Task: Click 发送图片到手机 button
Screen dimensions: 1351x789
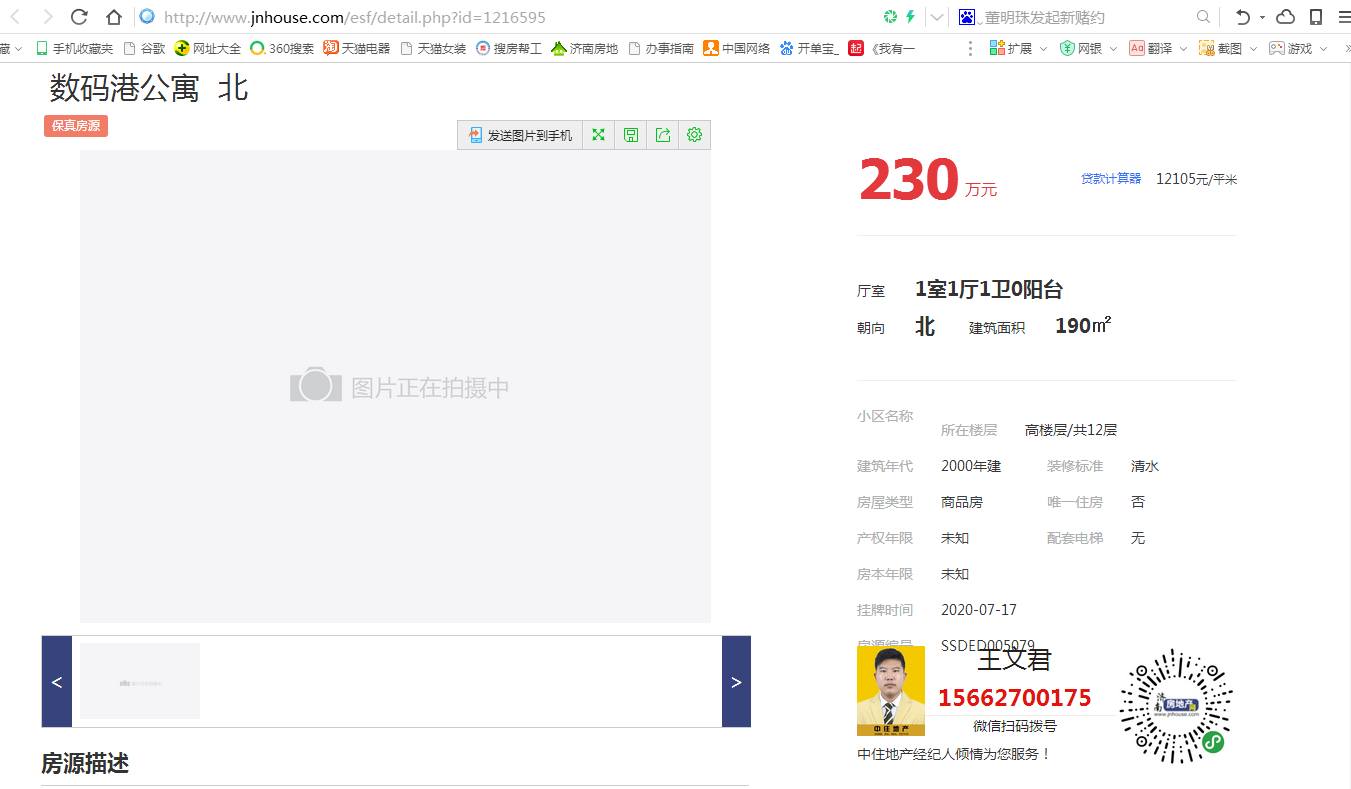Action: tap(520, 135)
